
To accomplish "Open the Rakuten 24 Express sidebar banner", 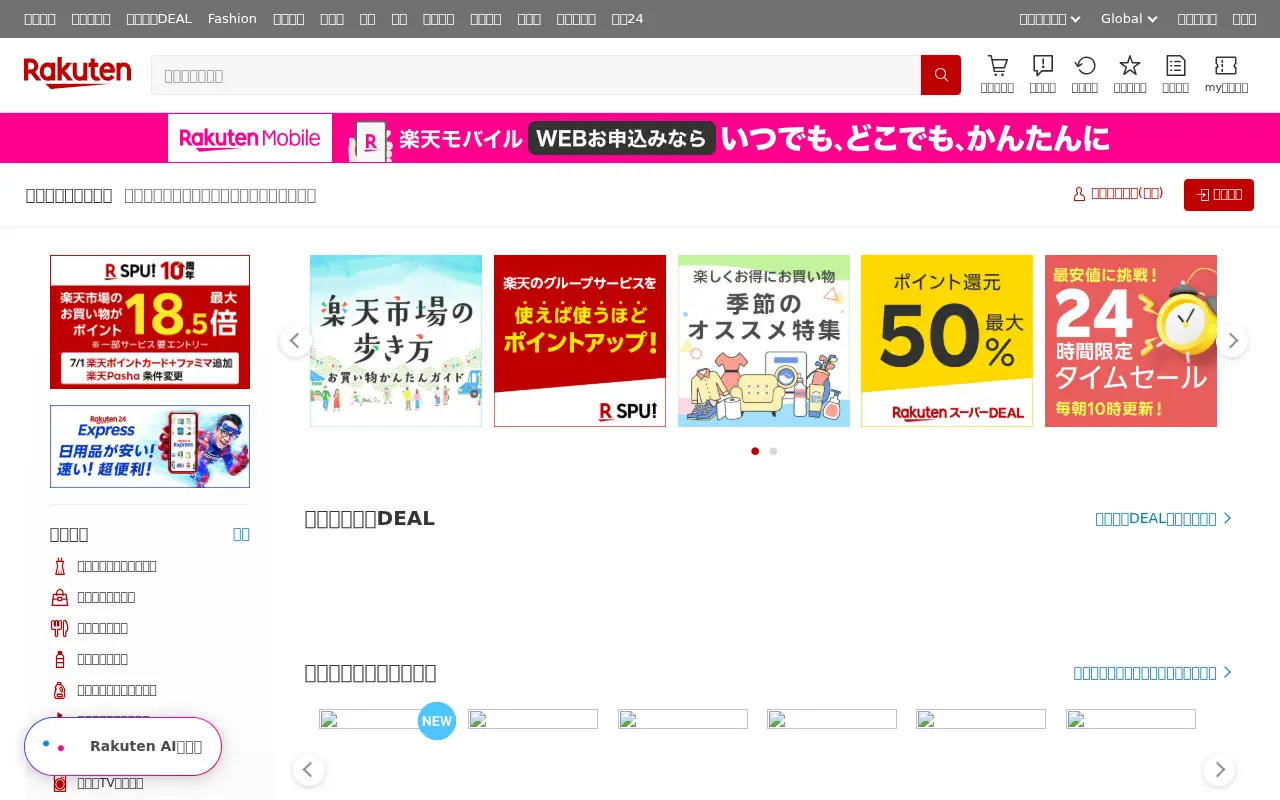I will point(150,446).
